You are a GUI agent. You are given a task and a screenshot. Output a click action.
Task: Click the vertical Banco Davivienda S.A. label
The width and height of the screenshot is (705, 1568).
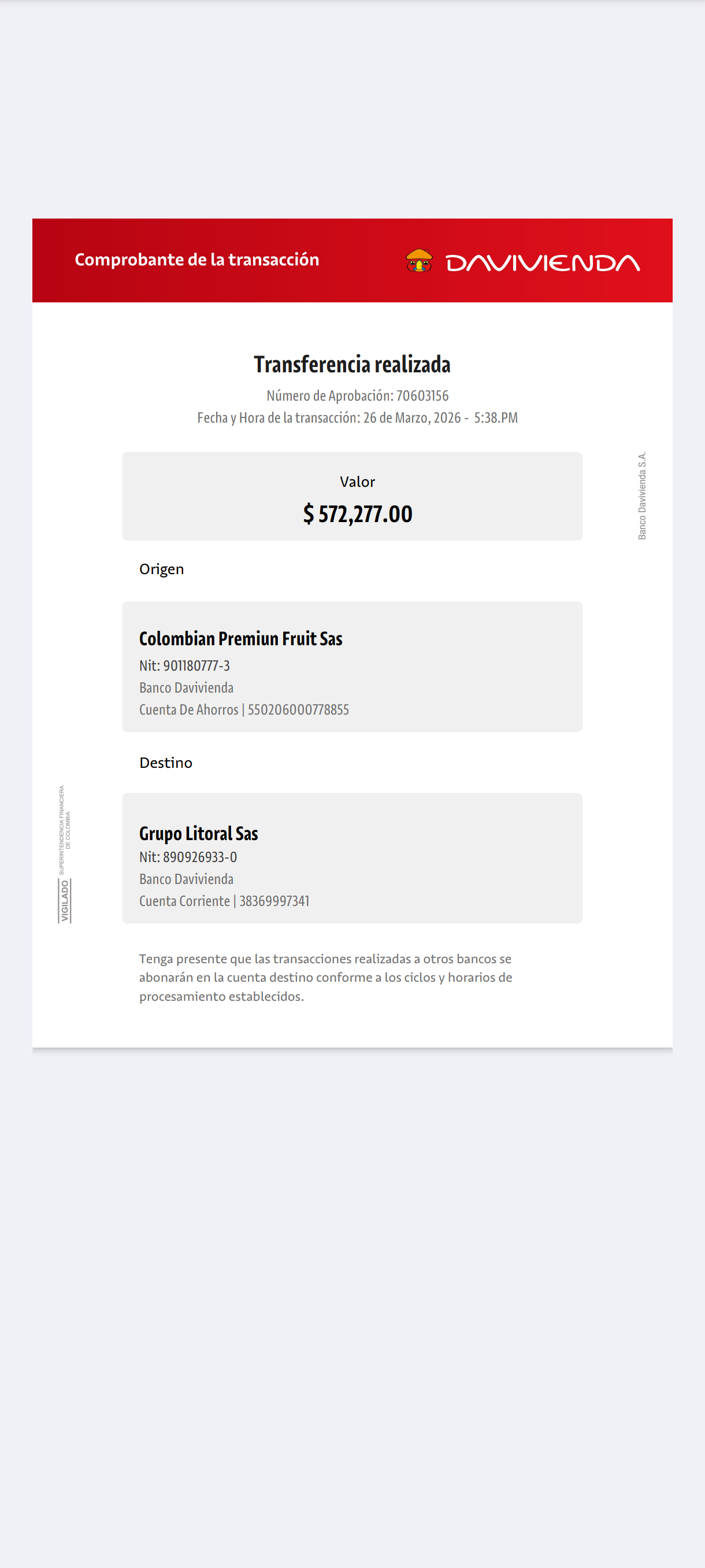click(642, 495)
